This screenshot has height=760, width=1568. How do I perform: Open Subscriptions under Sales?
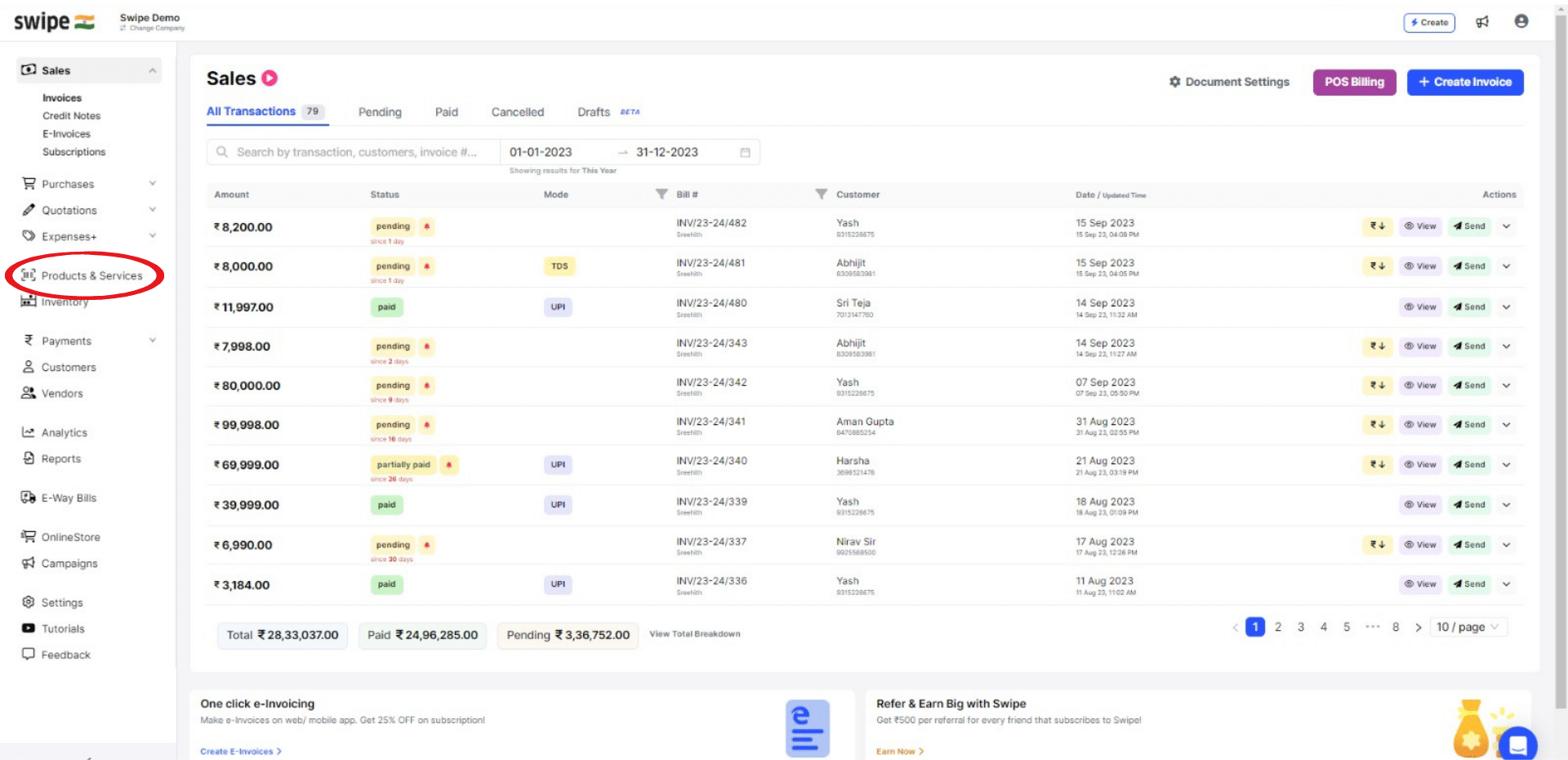(73, 152)
